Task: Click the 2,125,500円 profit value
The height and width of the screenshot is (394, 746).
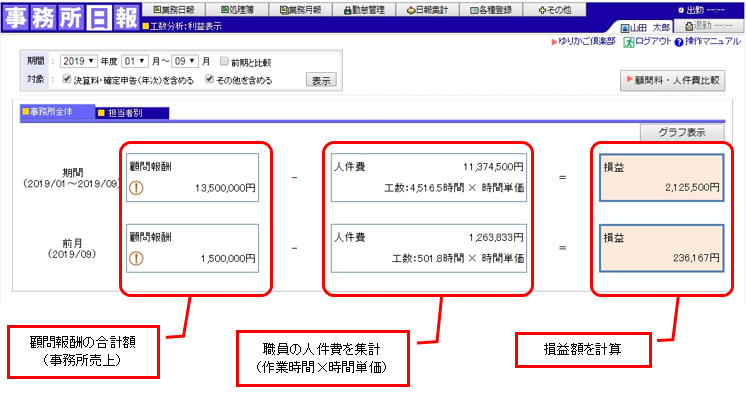Action: 692,187
